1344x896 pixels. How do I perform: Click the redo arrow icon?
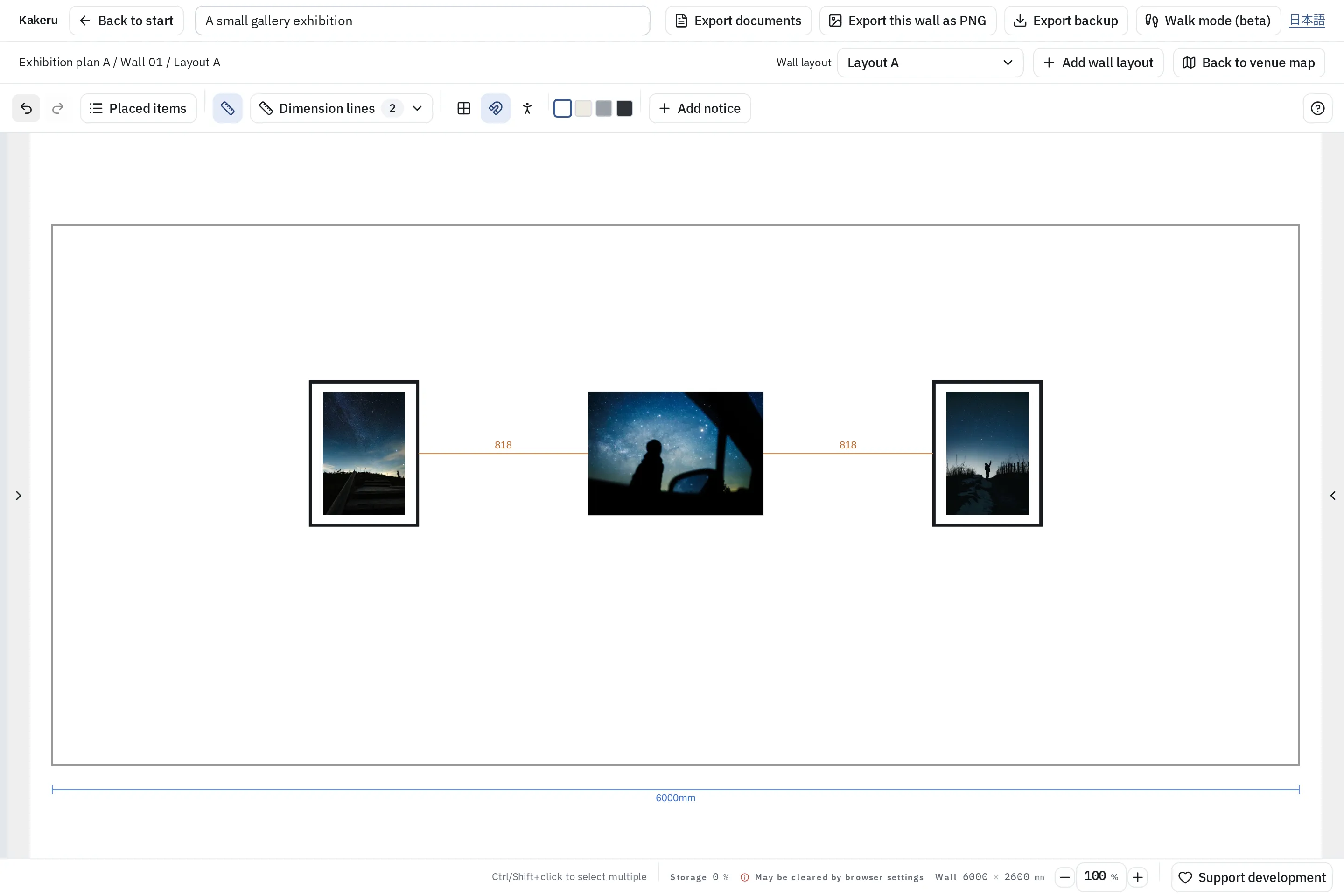[58, 108]
